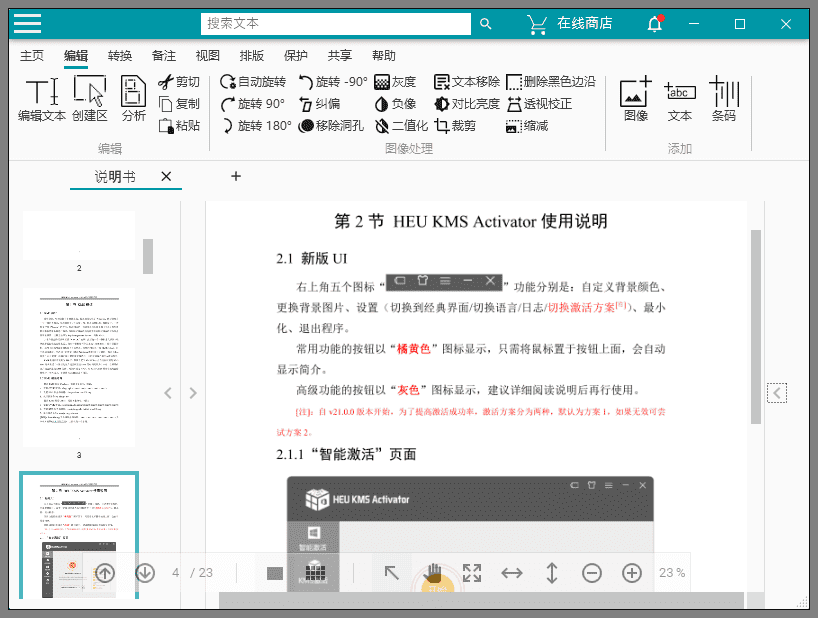Screen dimensions: 818x618
Task: Rotate page -90°
Action: click(x=332, y=82)
